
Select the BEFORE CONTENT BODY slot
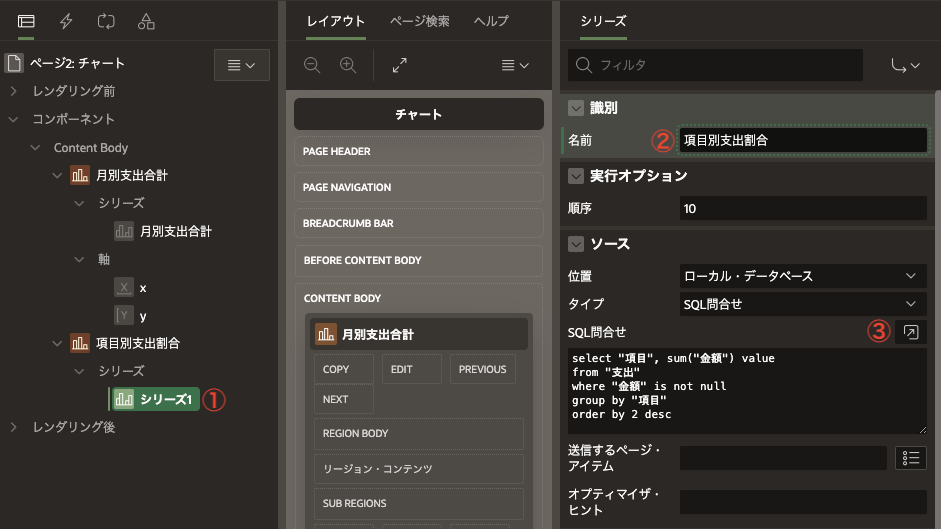(419, 261)
